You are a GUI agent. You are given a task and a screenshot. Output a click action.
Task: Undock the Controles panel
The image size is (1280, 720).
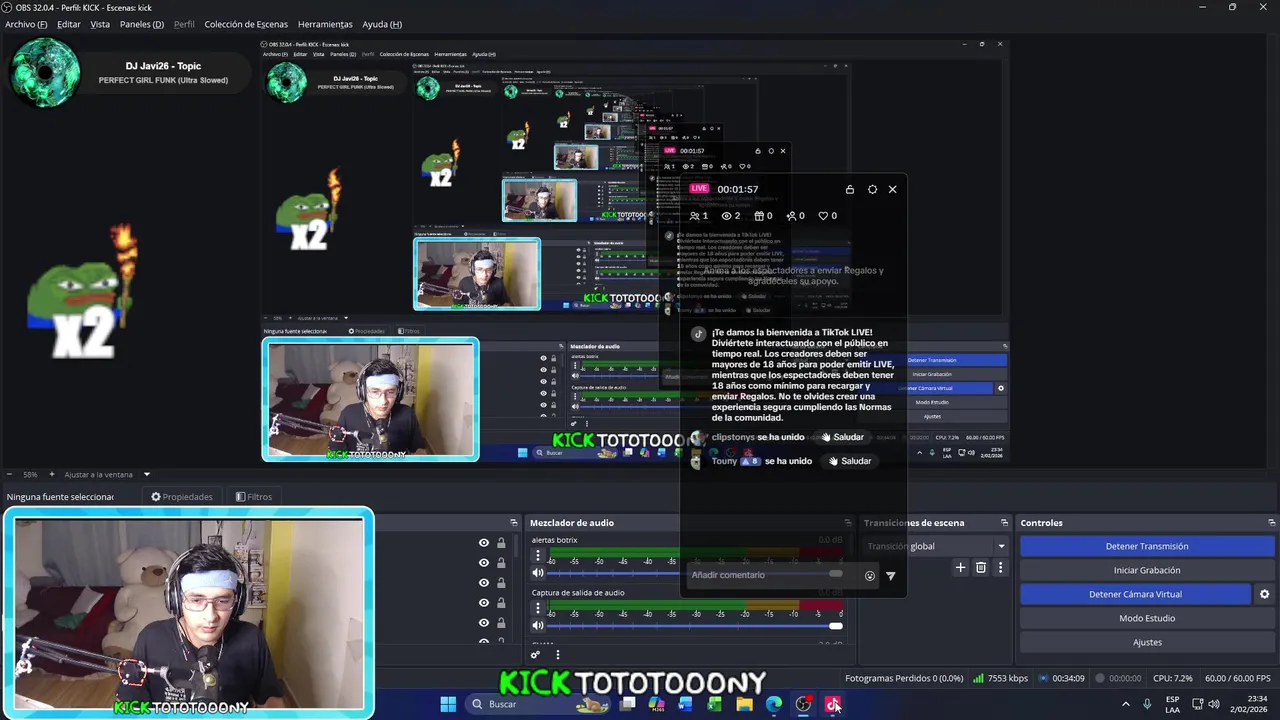pyautogui.click(x=1271, y=523)
